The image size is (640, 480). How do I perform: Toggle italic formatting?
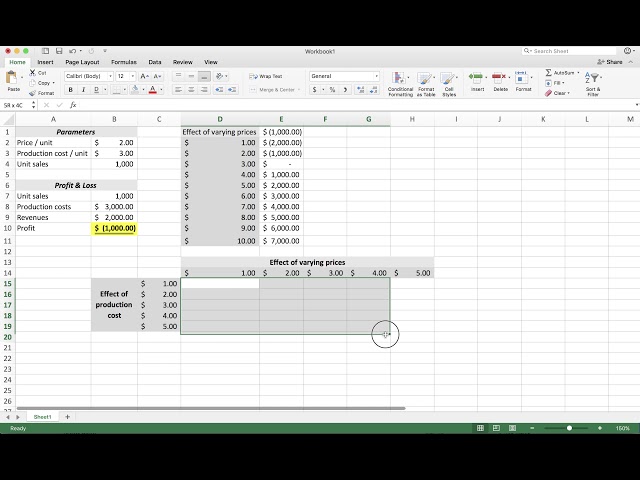click(x=83, y=90)
